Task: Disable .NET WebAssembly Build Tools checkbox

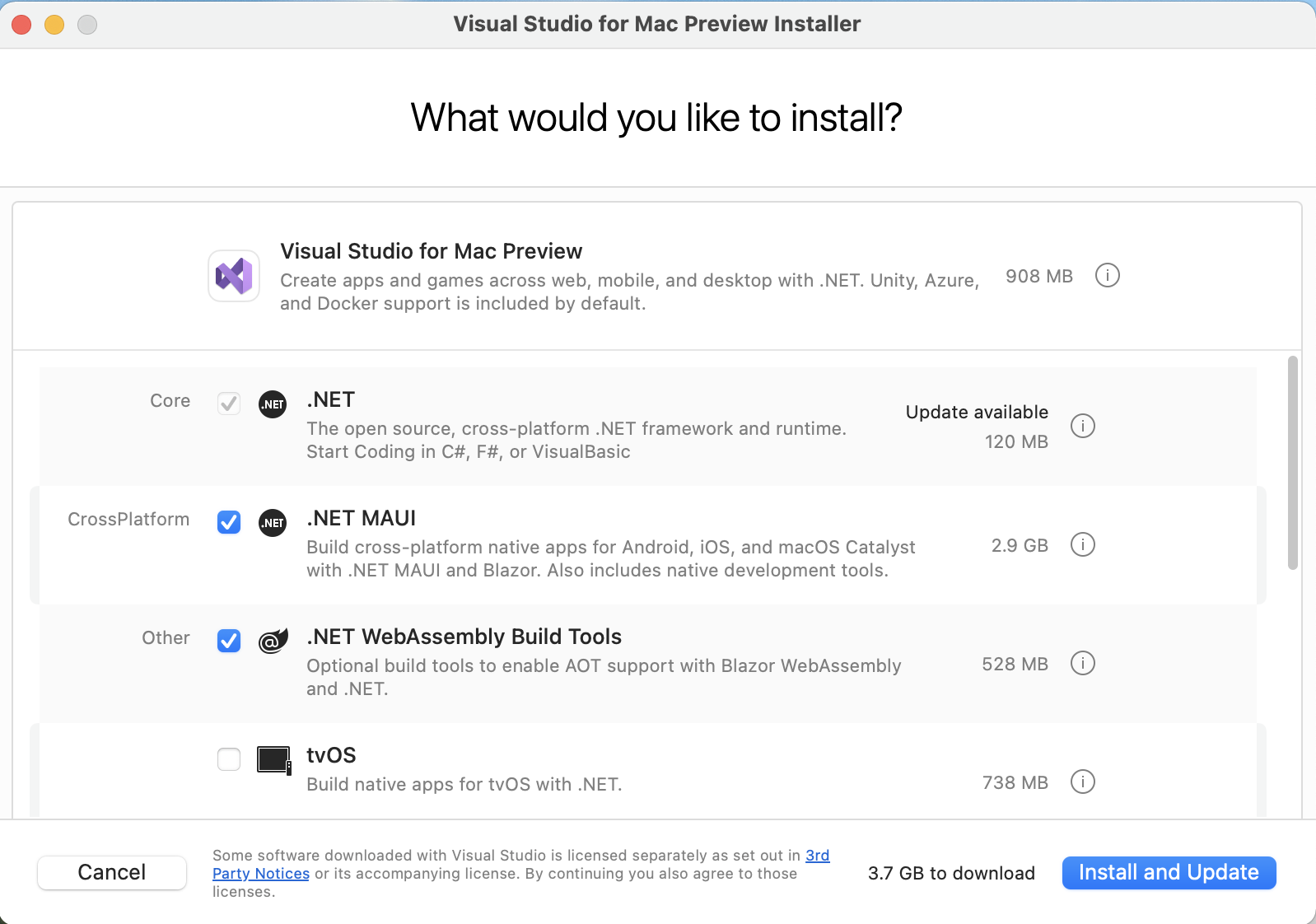Action: pos(229,641)
